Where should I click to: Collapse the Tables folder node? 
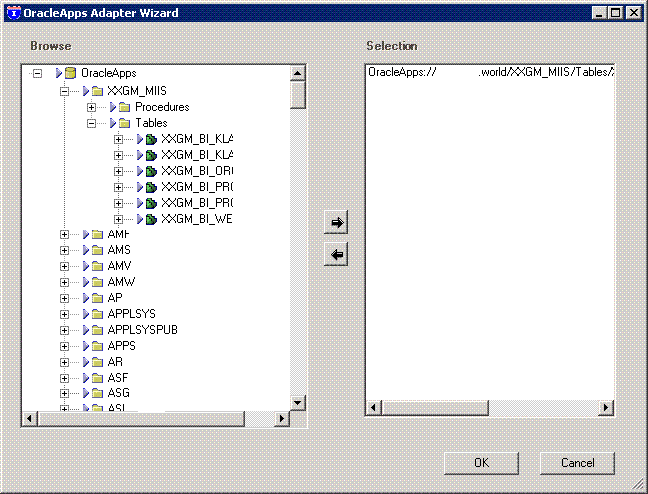point(92,123)
